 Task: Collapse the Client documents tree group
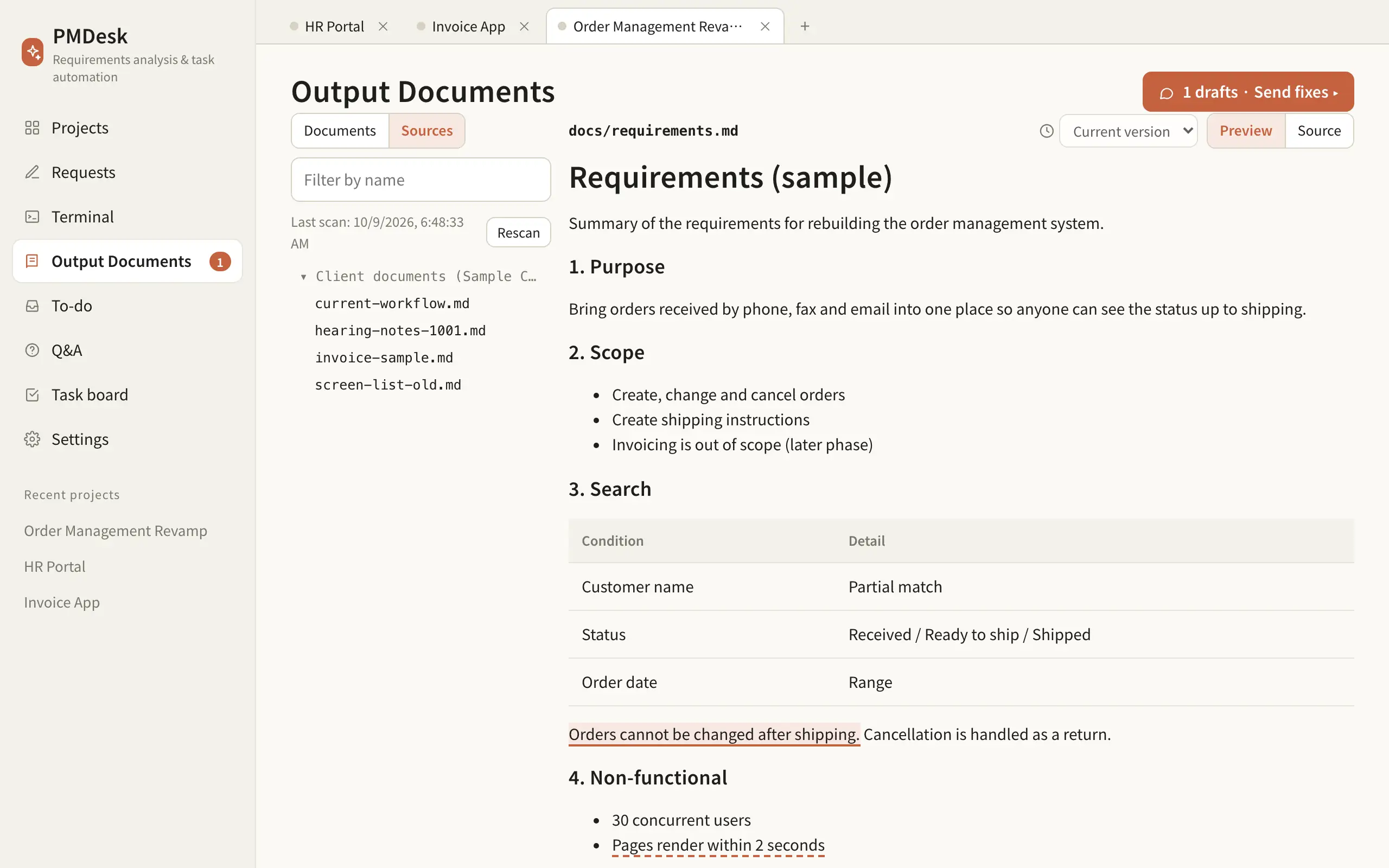click(x=304, y=277)
